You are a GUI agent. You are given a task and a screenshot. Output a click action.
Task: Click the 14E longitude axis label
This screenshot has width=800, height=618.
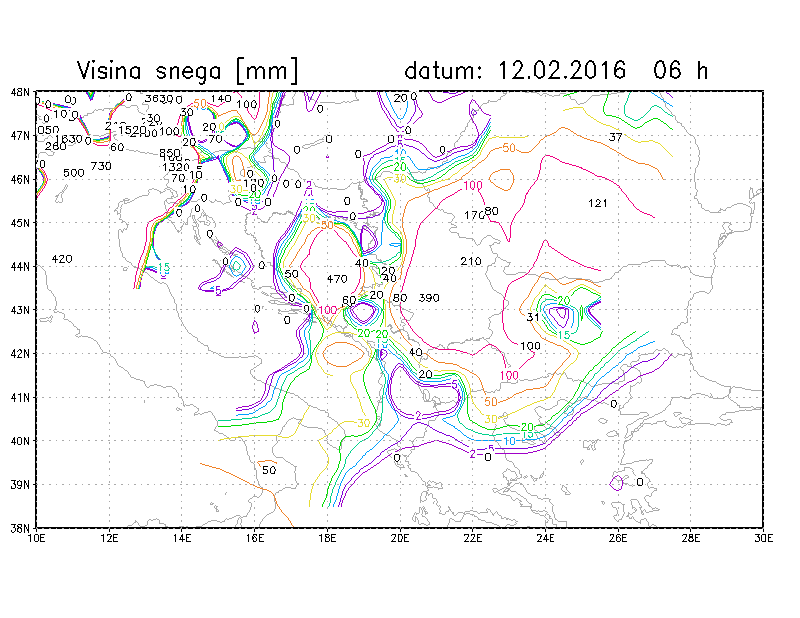pyautogui.click(x=182, y=538)
